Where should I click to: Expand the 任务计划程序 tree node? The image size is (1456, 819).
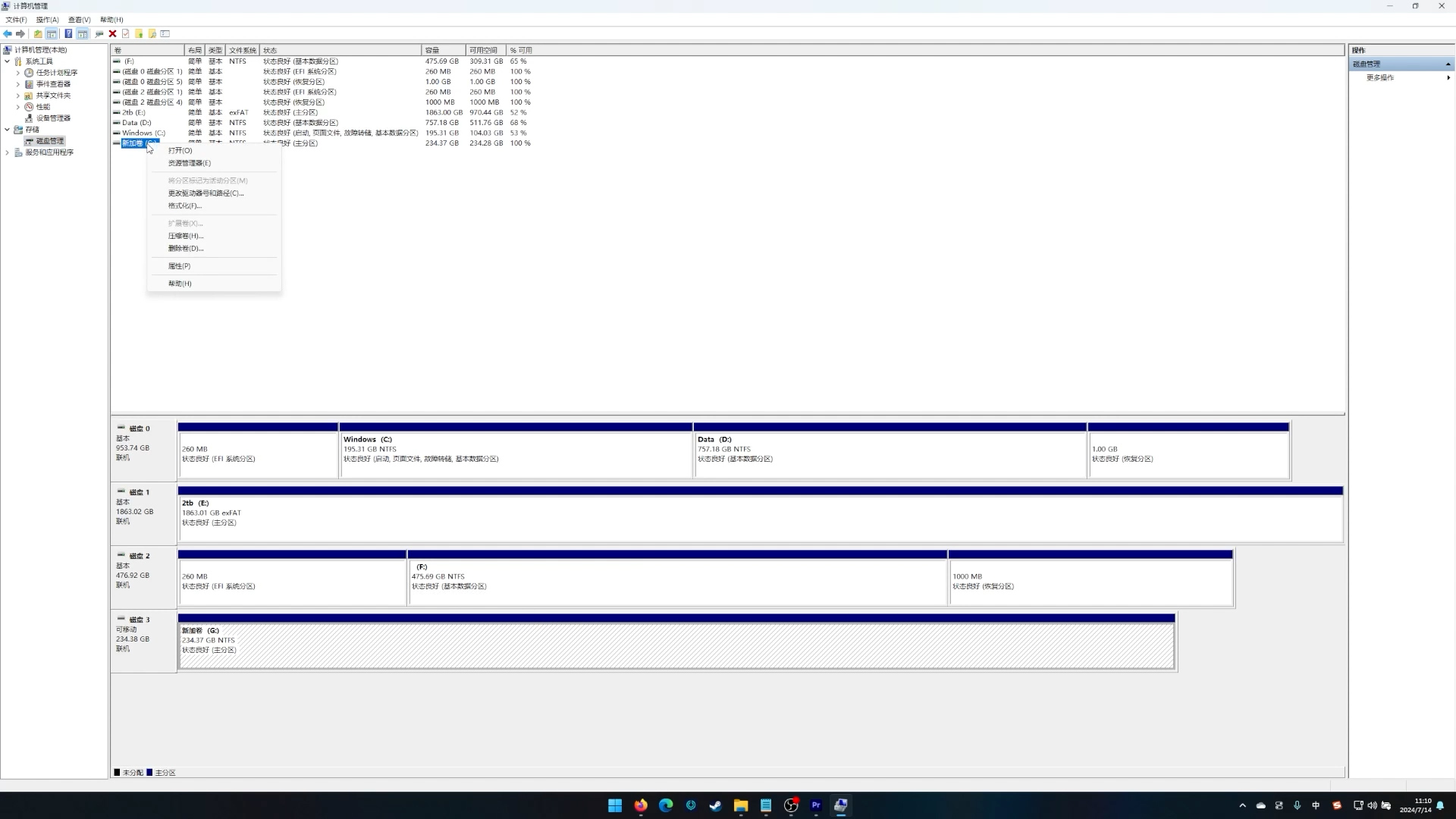pyautogui.click(x=18, y=73)
